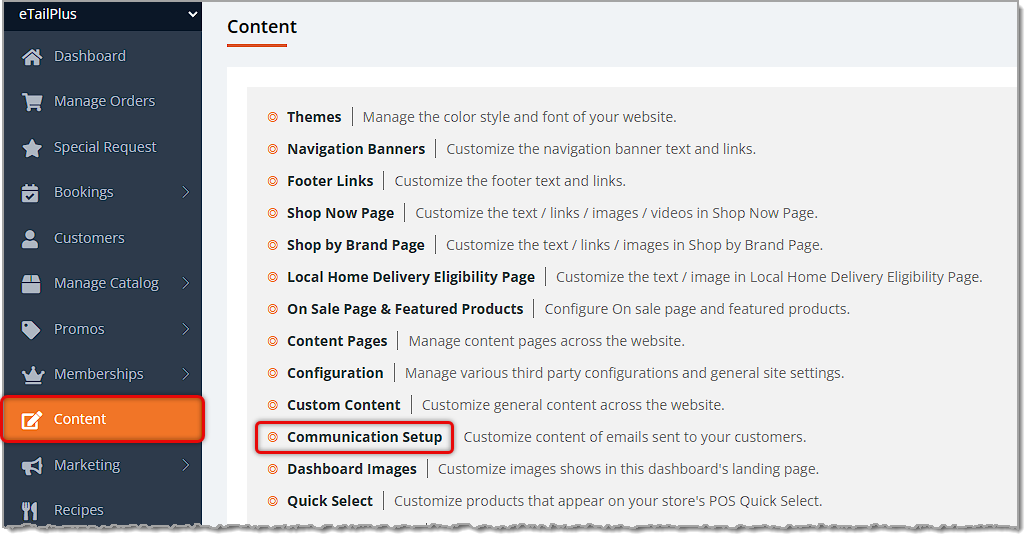Viewport: 1029px width, 542px height.
Task: Click the bullet icon beside Communication Setup
Action: coord(272,438)
